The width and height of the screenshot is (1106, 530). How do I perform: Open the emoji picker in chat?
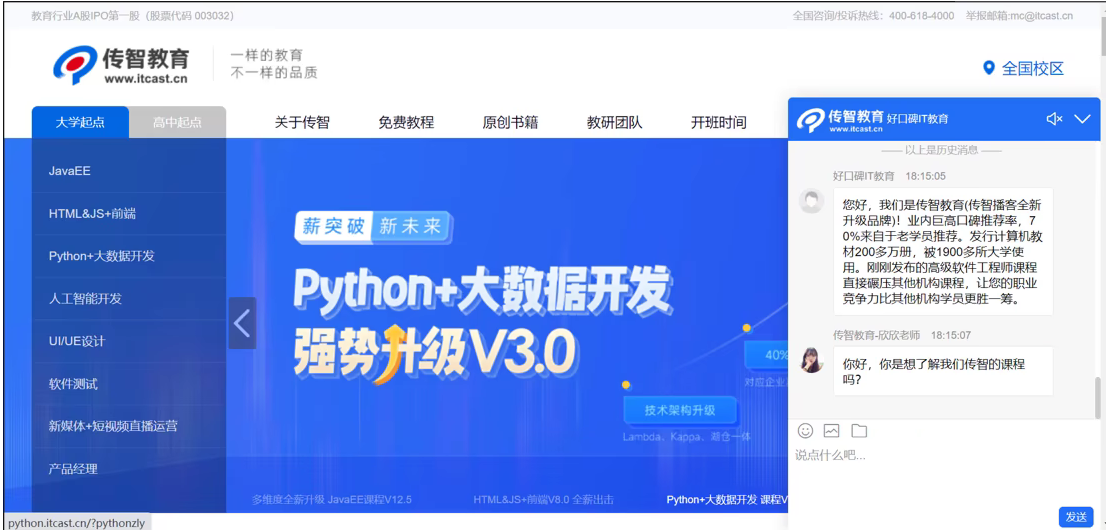click(x=805, y=430)
